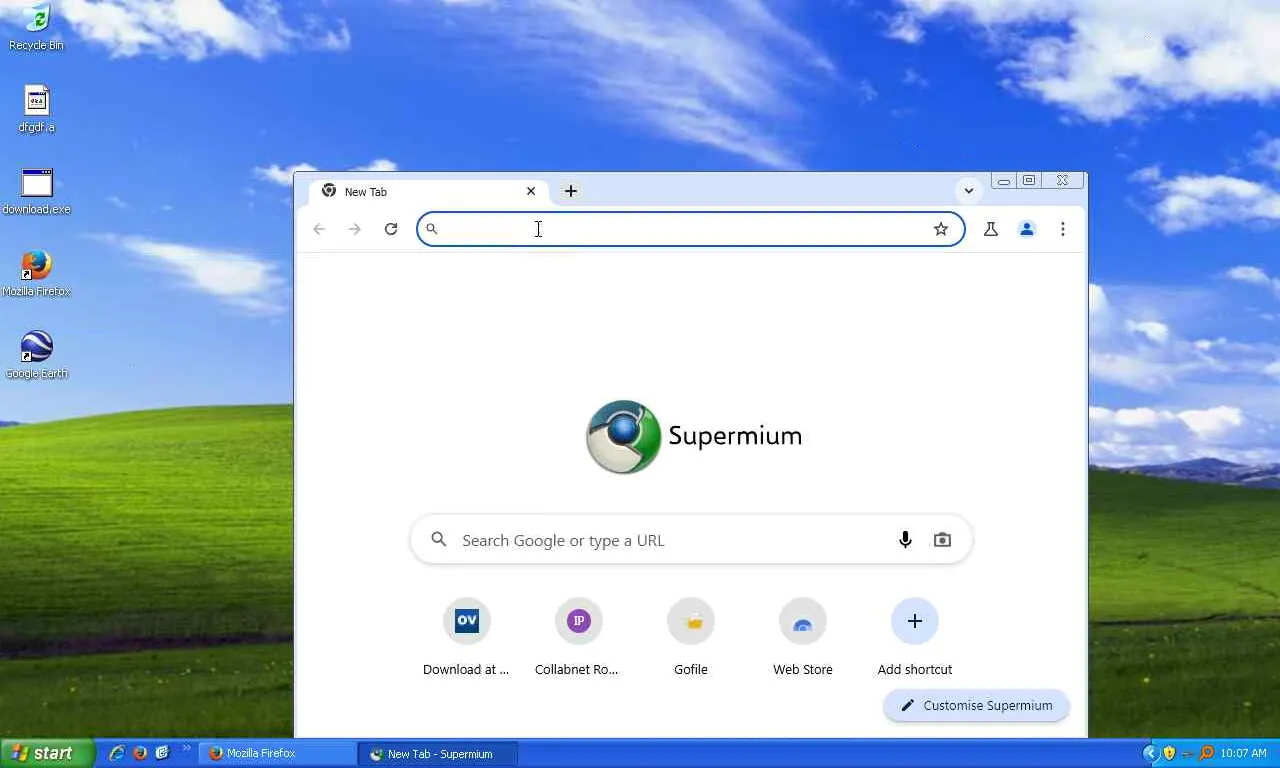This screenshot has width=1280, height=768.
Task: Minimize the Supermium window
Action: (1003, 181)
